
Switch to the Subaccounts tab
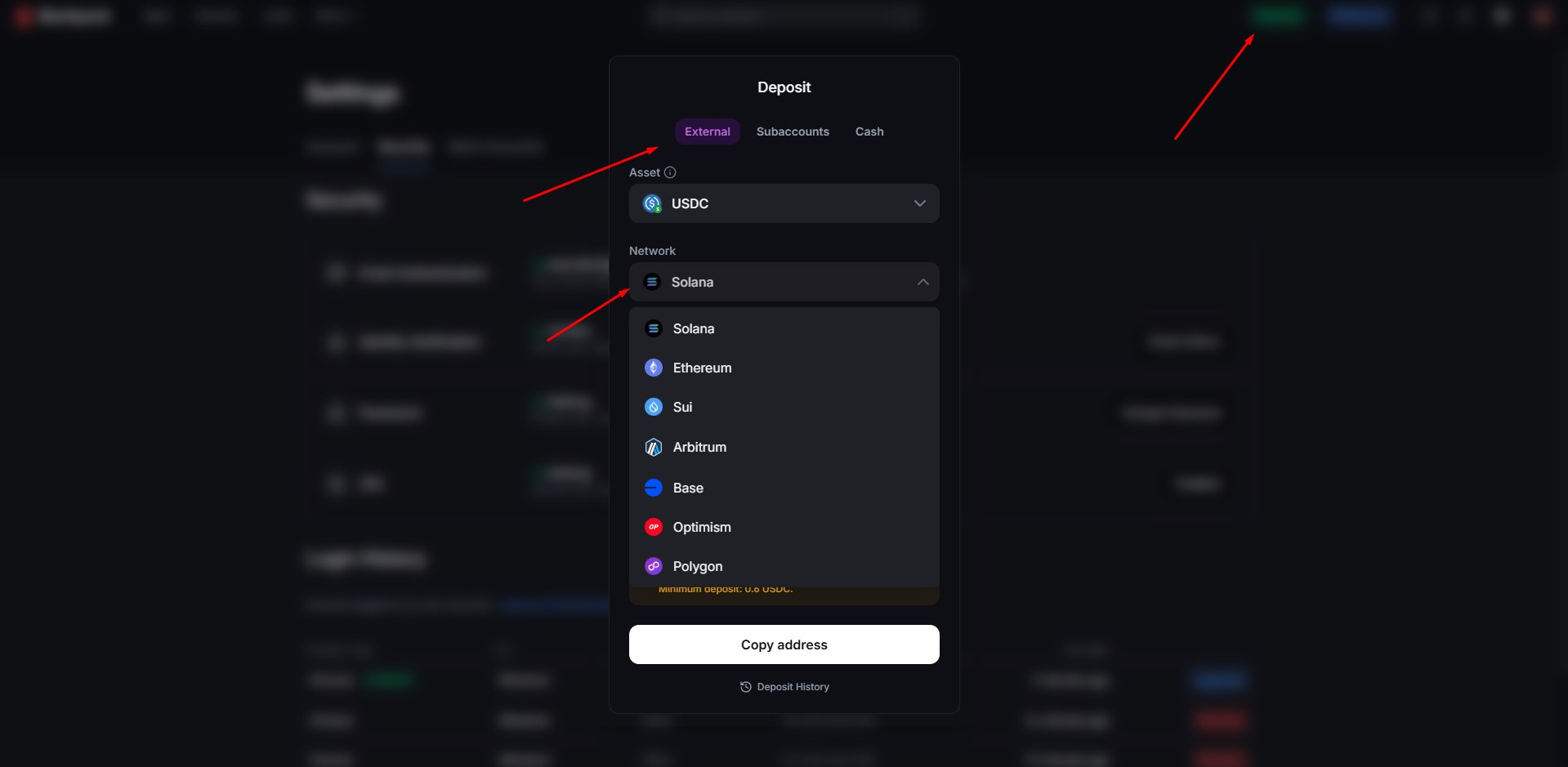point(793,132)
